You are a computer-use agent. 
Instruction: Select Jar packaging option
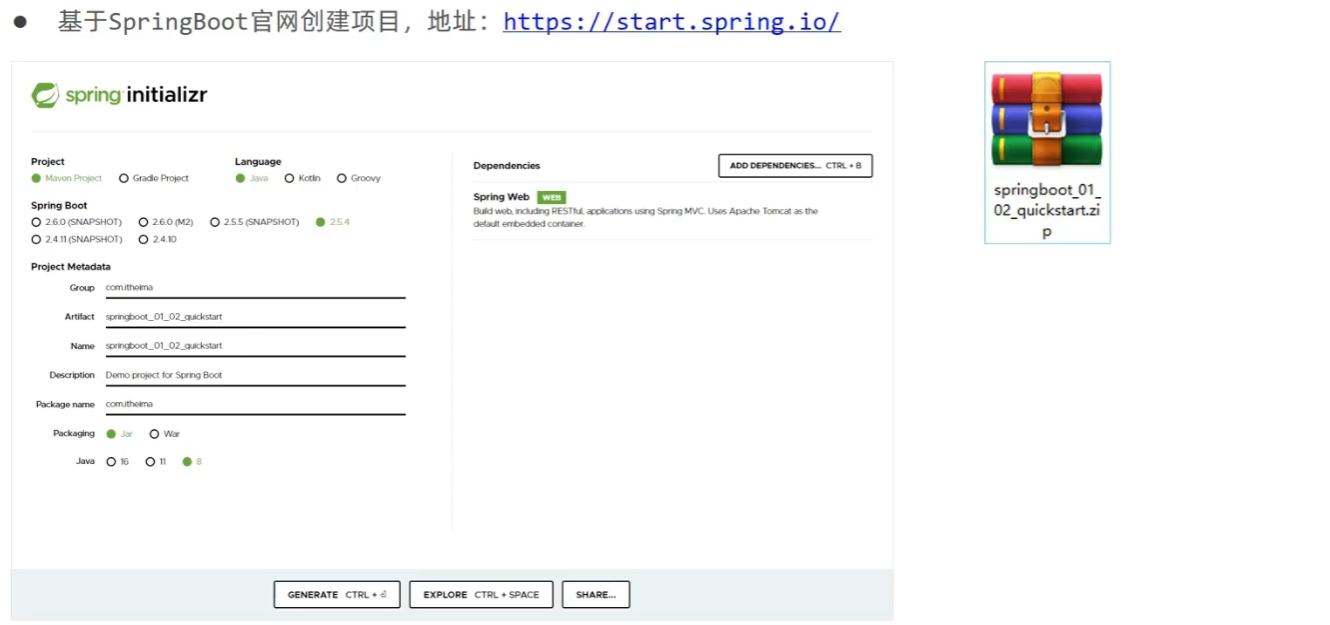click(111, 434)
